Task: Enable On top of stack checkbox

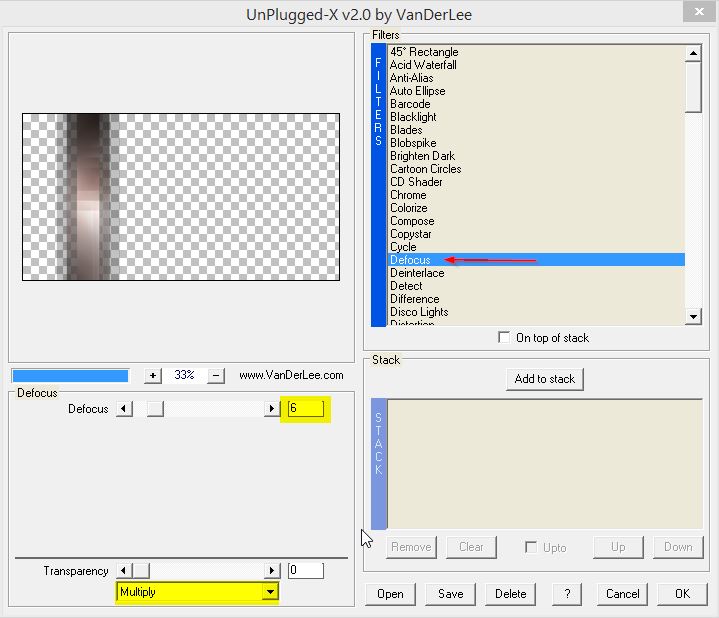Action: click(x=504, y=337)
